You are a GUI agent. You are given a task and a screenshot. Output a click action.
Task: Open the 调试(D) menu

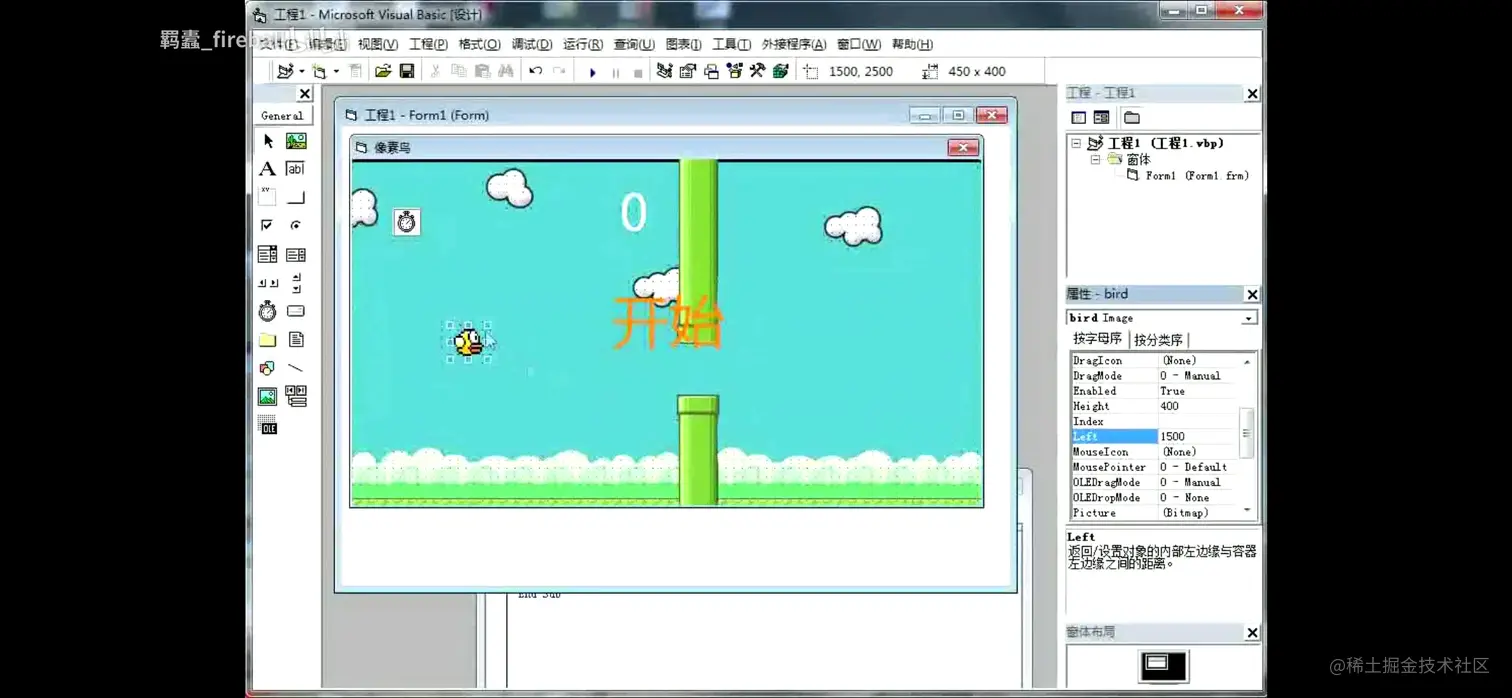[x=531, y=44]
